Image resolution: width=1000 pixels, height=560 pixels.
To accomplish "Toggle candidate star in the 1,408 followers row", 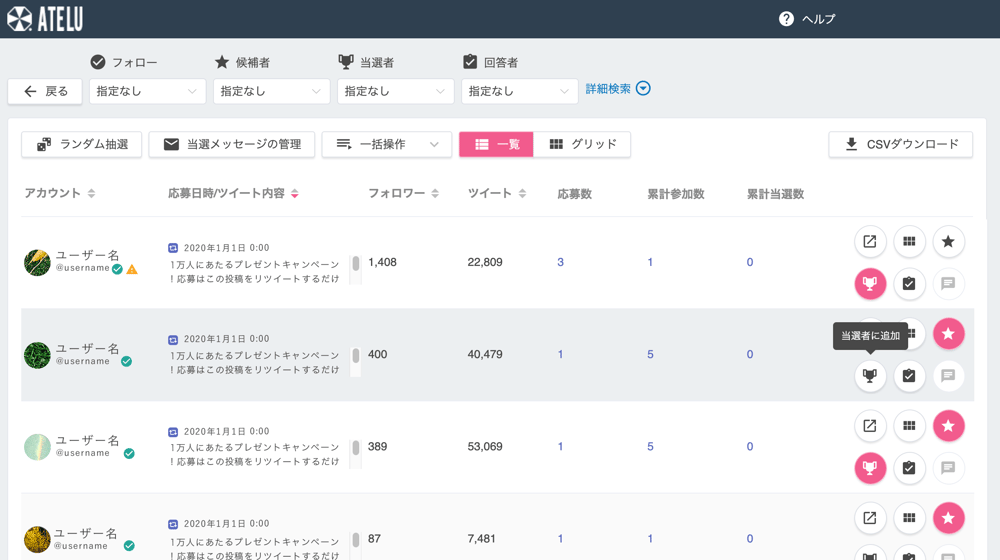I will pos(948,242).
